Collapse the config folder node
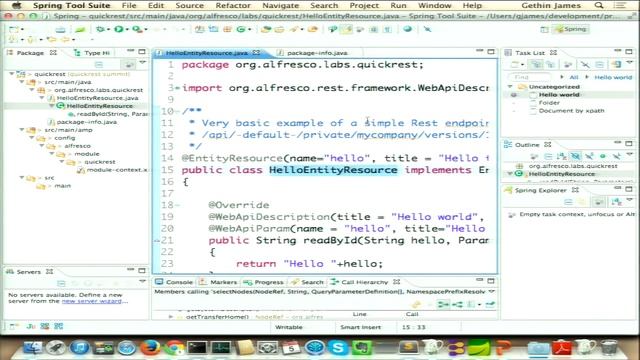Screen dimensions: 640x360 coord(32,138)
